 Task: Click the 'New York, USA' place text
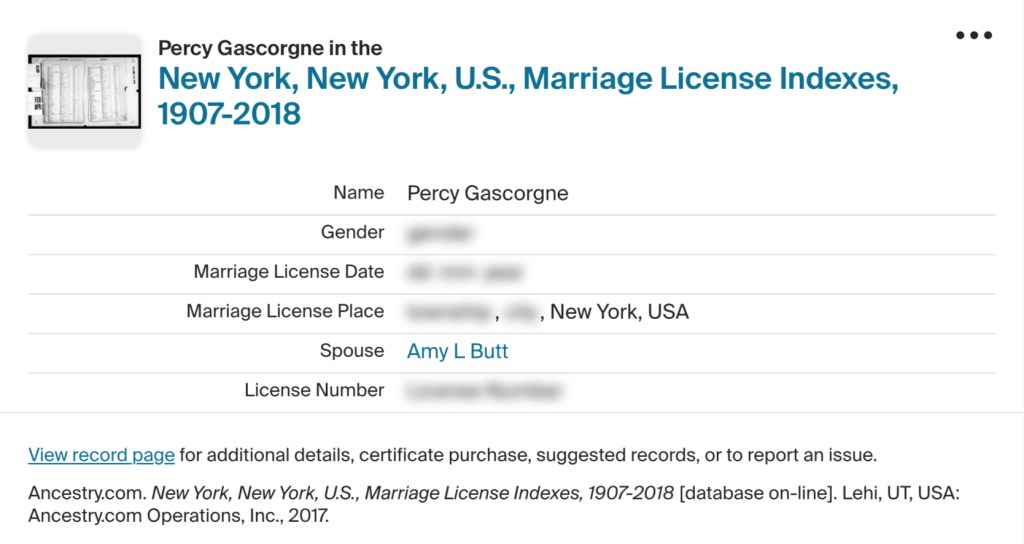point(619,312)
